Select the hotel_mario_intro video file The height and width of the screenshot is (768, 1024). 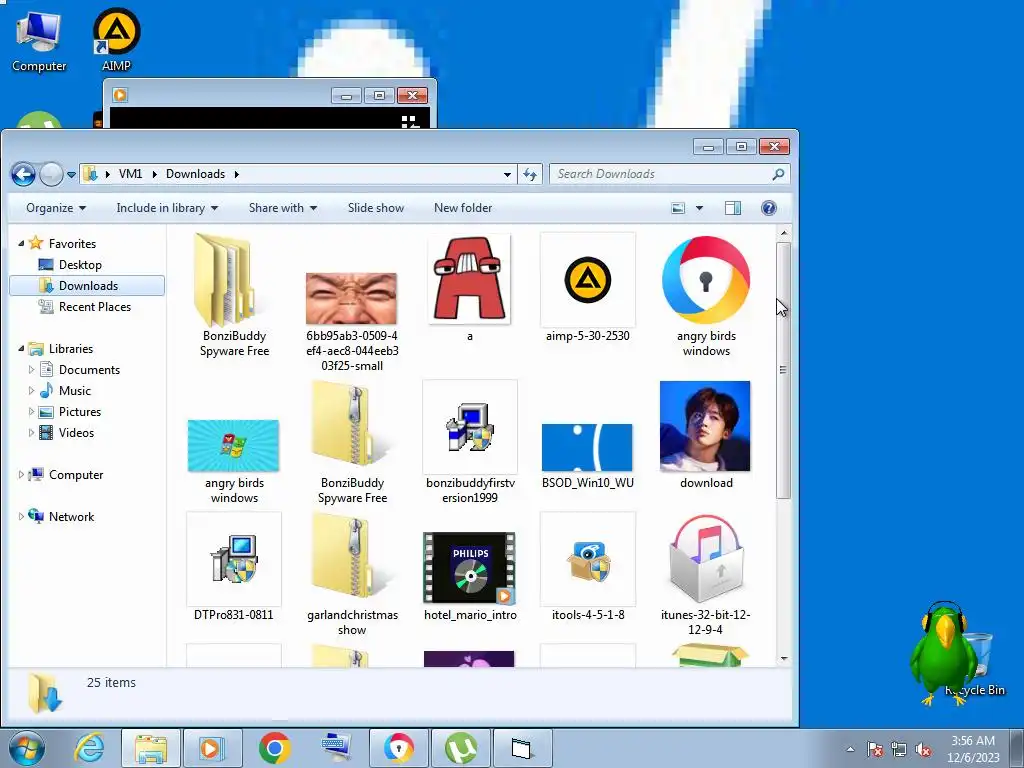(x=470, y=576)
